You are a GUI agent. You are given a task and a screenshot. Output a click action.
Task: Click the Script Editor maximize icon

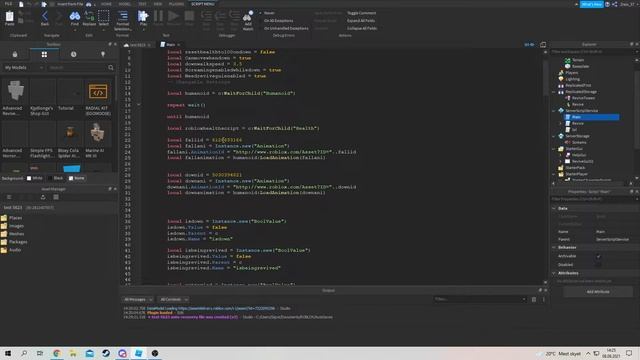click(543, 44)
